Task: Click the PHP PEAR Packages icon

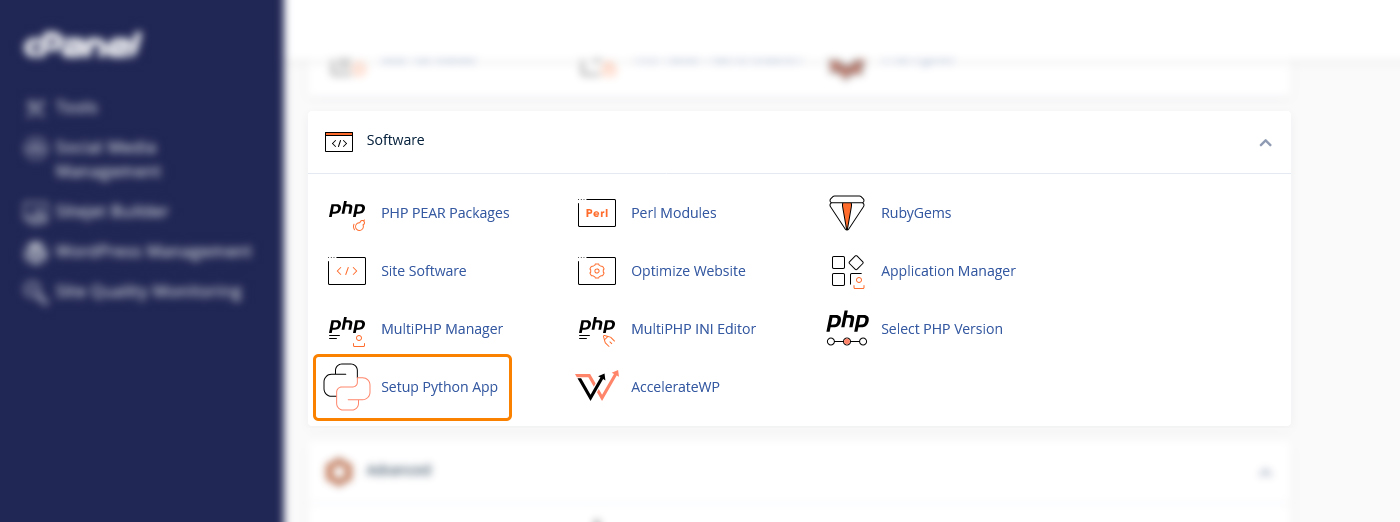Action: [x=347, y=214]
